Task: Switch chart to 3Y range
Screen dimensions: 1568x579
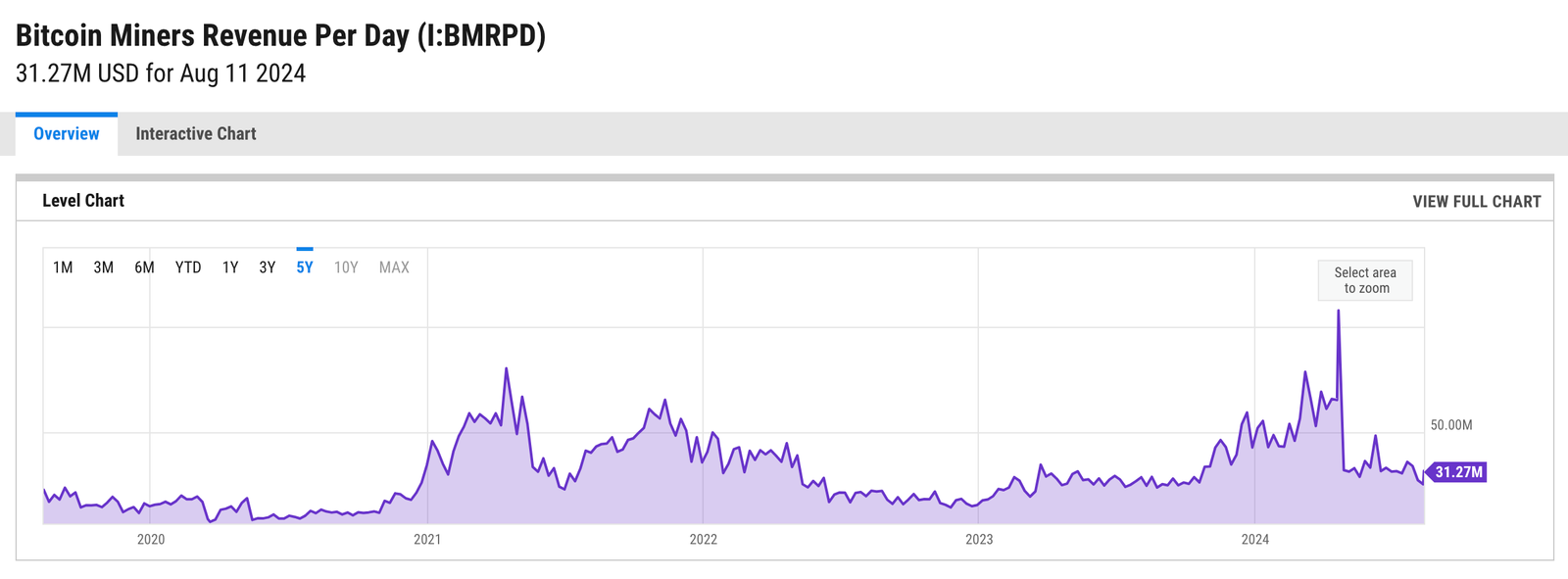Action: tap(268, 267)
